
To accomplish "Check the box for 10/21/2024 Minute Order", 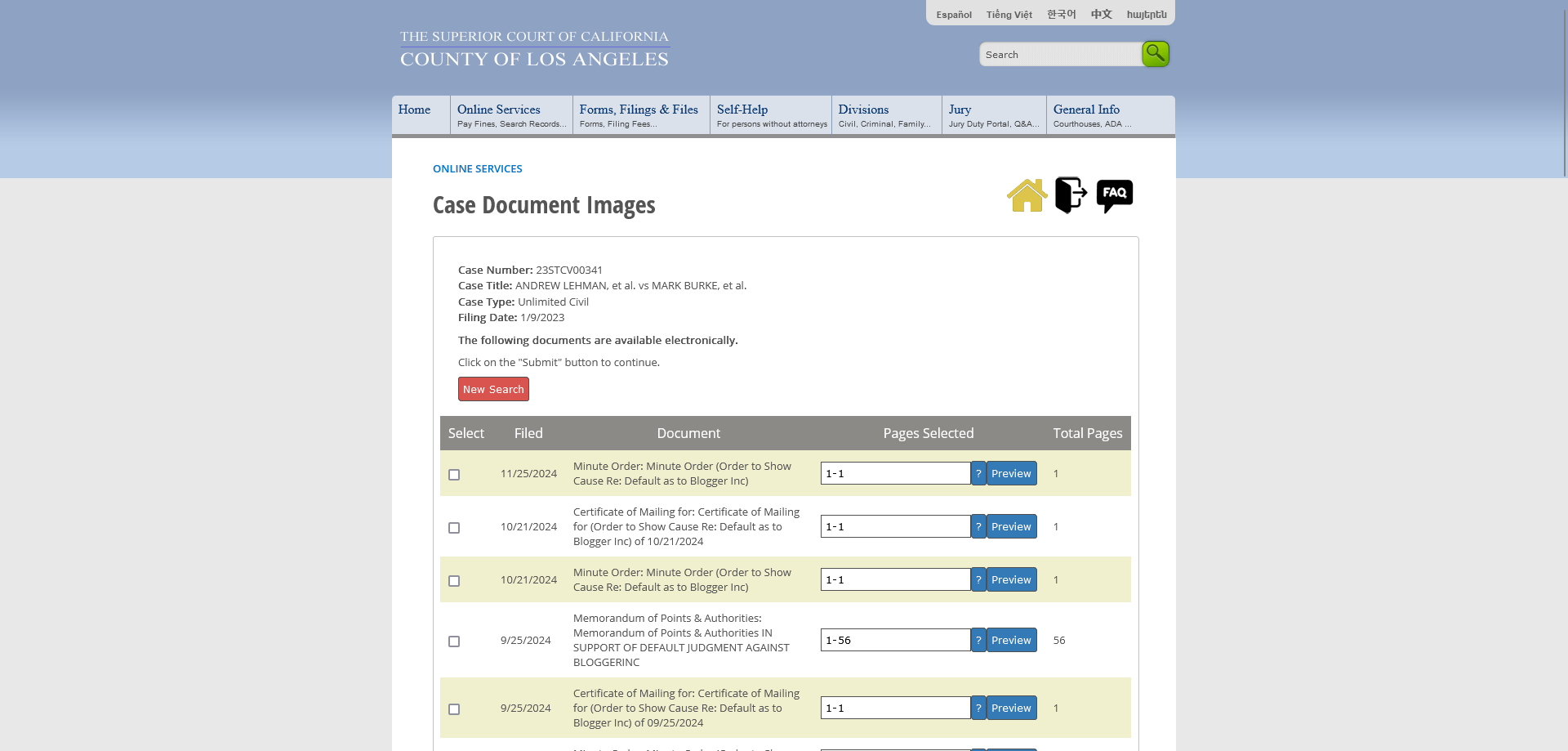I will [x=454, y=581].
